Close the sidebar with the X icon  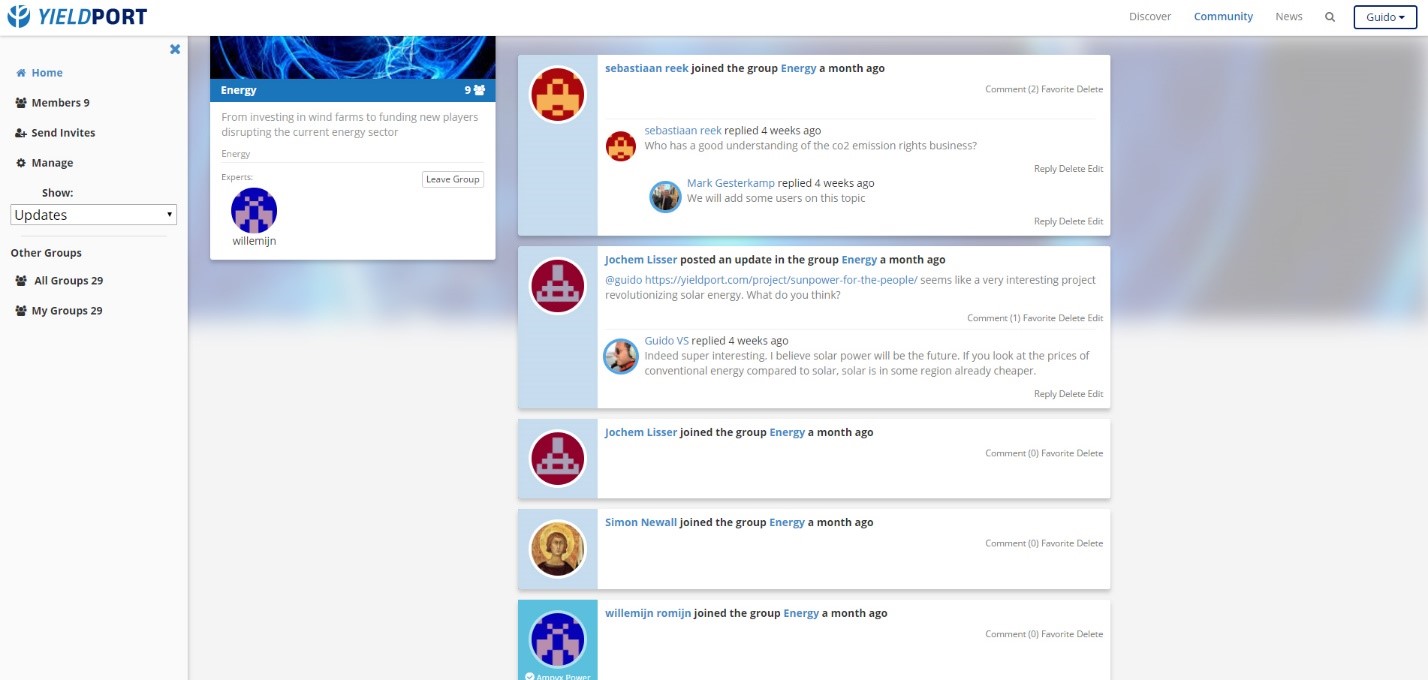(175, 49)
